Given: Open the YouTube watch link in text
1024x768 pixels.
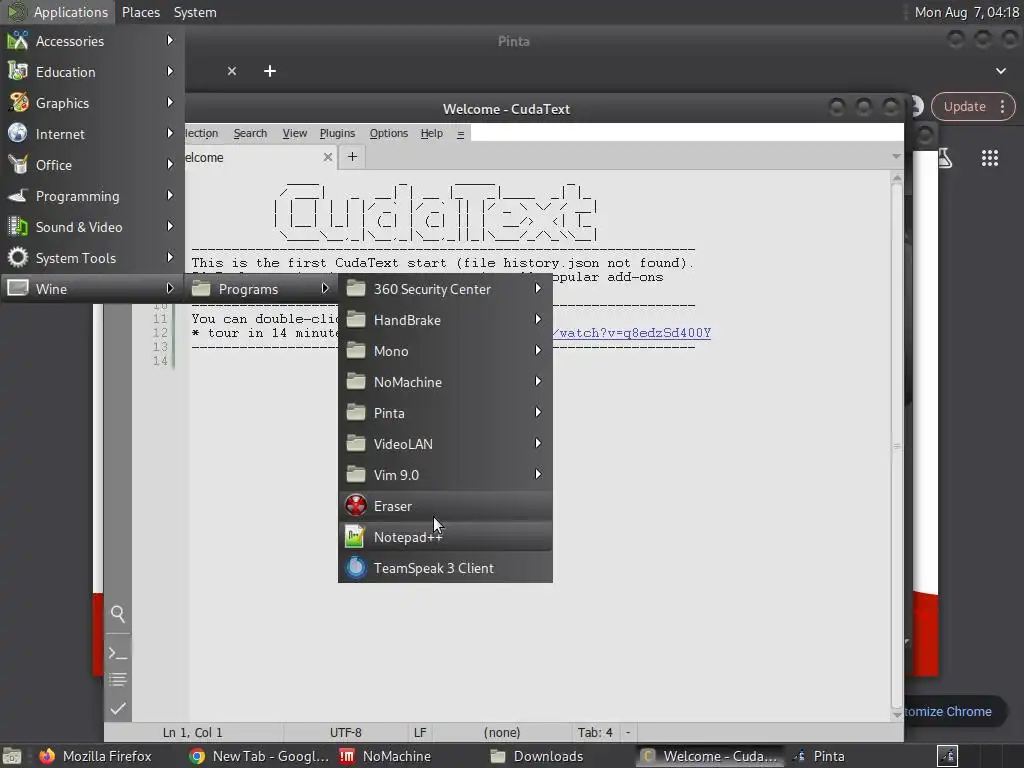Looking at the screenshot, I should (x=632, y=333).
